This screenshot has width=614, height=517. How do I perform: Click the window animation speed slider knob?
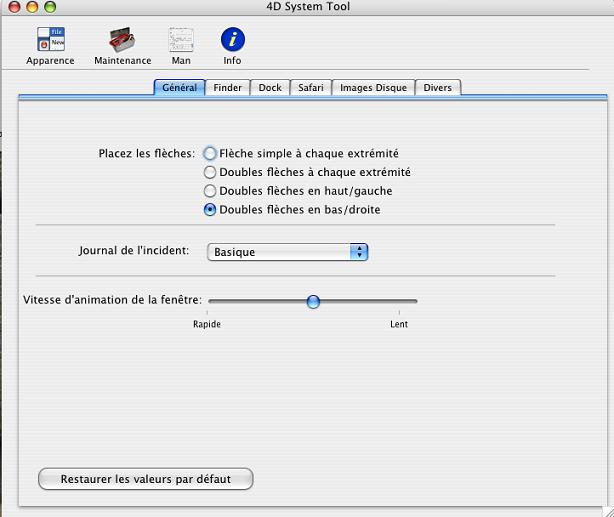click(x=313, y=301)
